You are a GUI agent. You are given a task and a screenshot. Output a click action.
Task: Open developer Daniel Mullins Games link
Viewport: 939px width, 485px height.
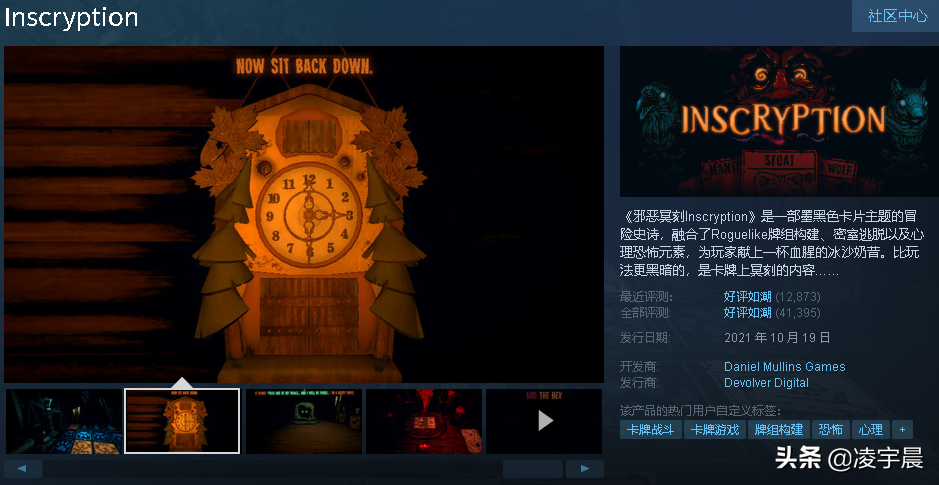(784, 366)
